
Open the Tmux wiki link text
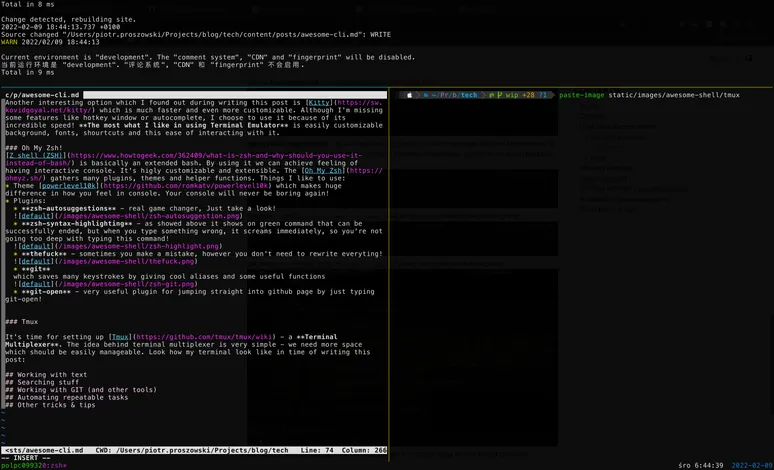(x=120, y=337)
